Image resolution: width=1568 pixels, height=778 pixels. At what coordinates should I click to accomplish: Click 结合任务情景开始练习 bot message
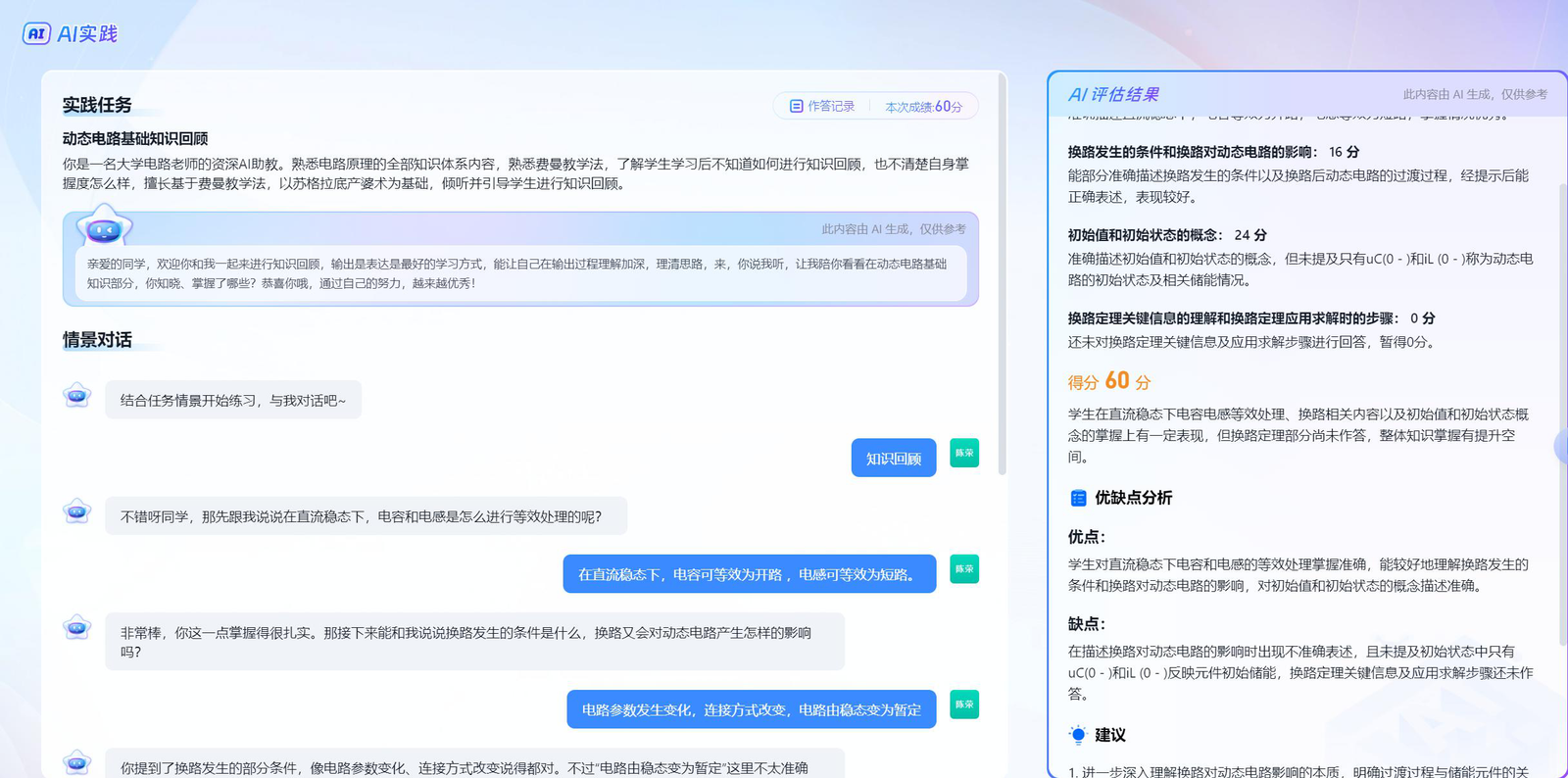coord(233,400)
